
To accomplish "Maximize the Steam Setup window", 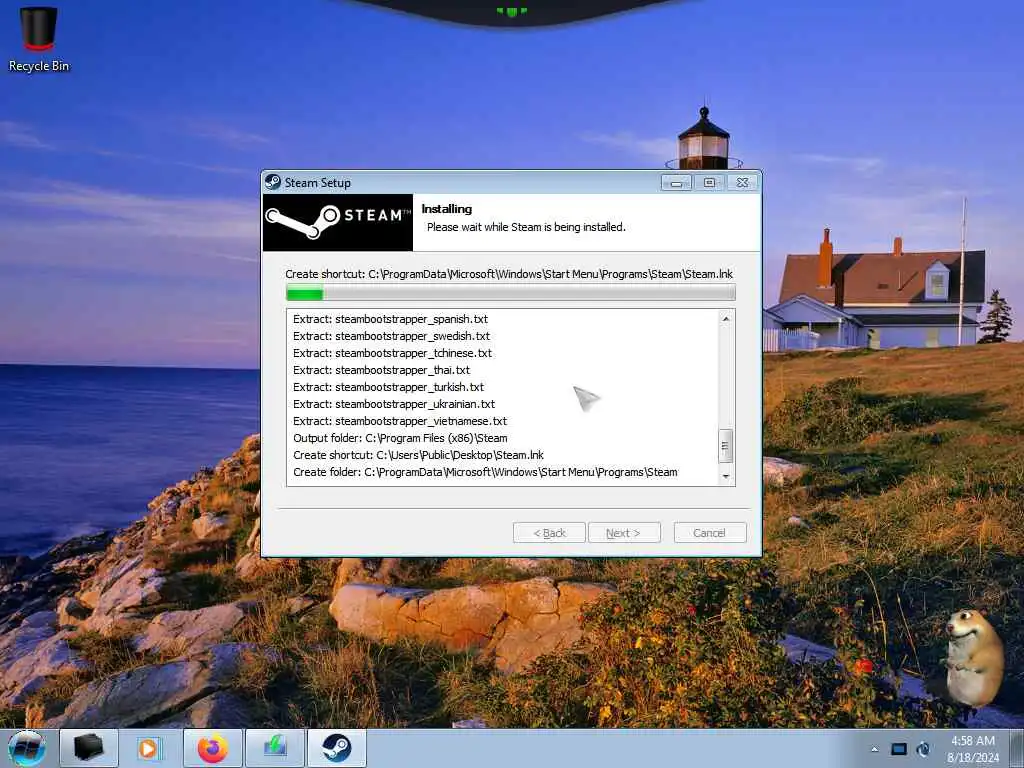I will coord(709,183).
